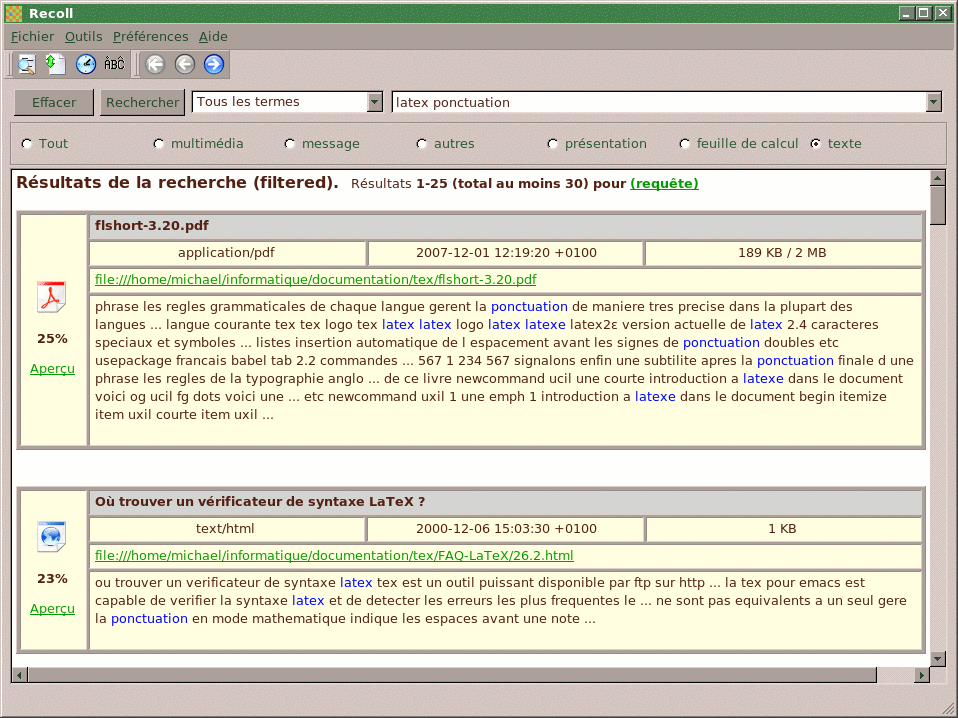Click the HTML file icon of second result

(52, 537)
